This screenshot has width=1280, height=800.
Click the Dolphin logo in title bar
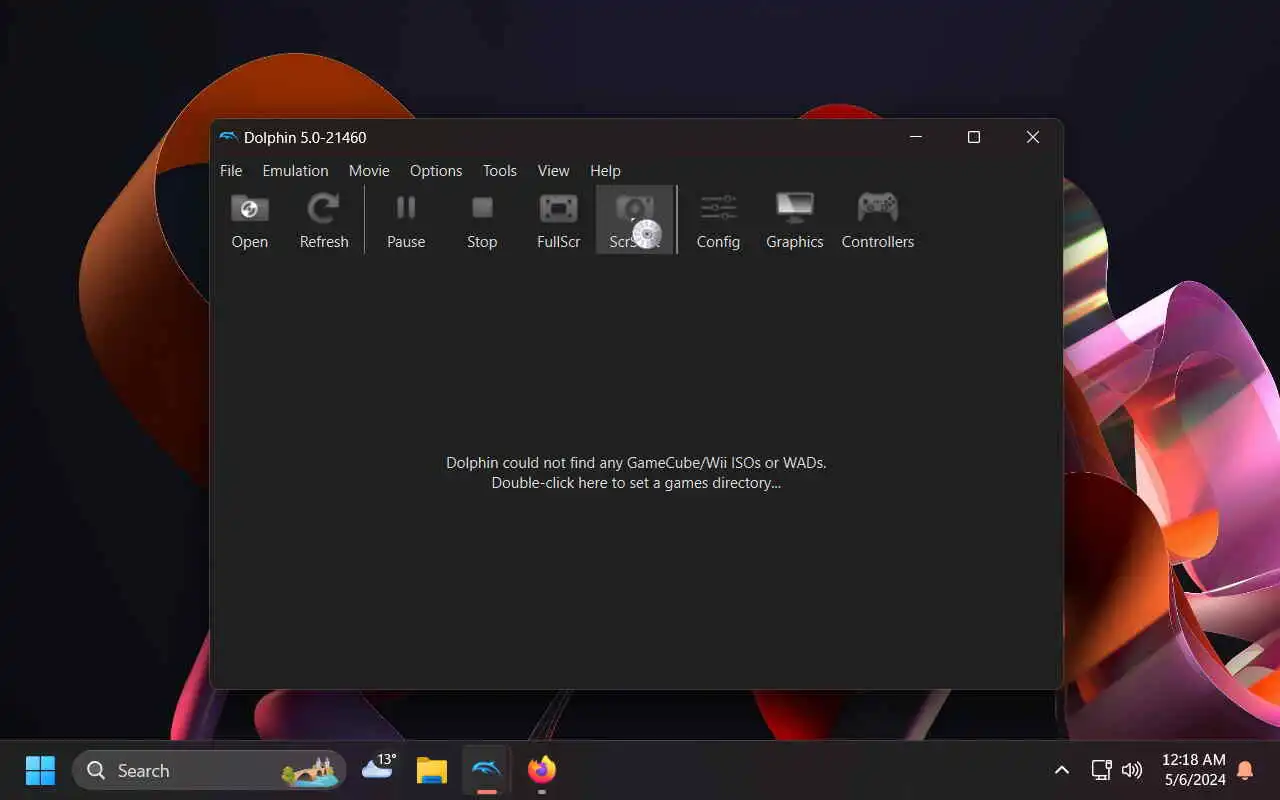click(x=228, y=138)
